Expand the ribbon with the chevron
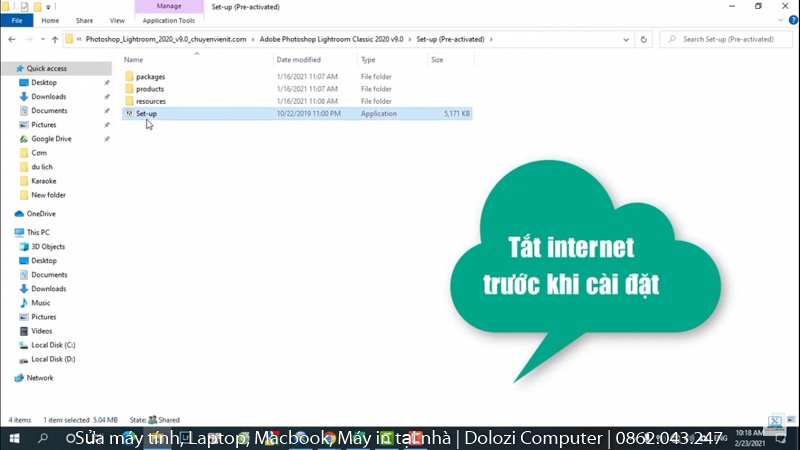 [781, 20]
